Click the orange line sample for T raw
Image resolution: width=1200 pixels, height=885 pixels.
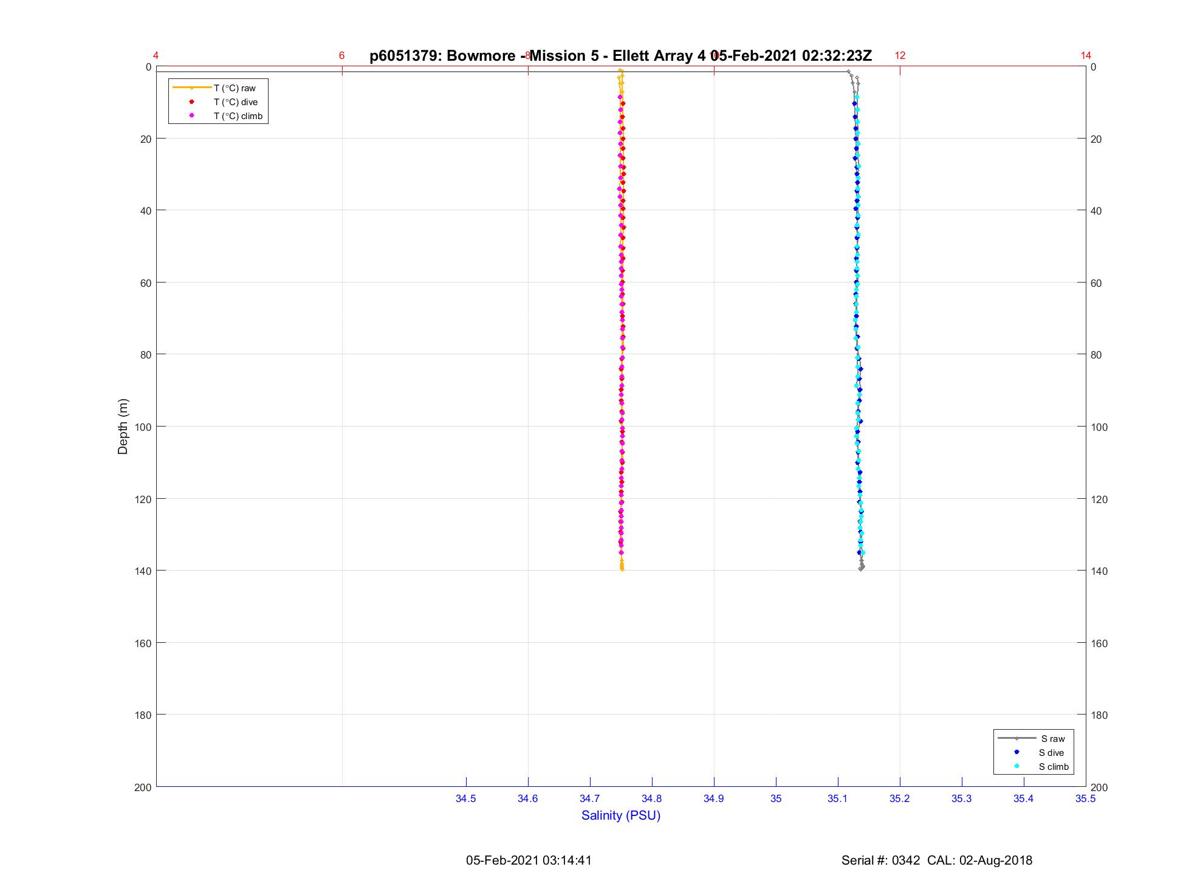[191, 88]
